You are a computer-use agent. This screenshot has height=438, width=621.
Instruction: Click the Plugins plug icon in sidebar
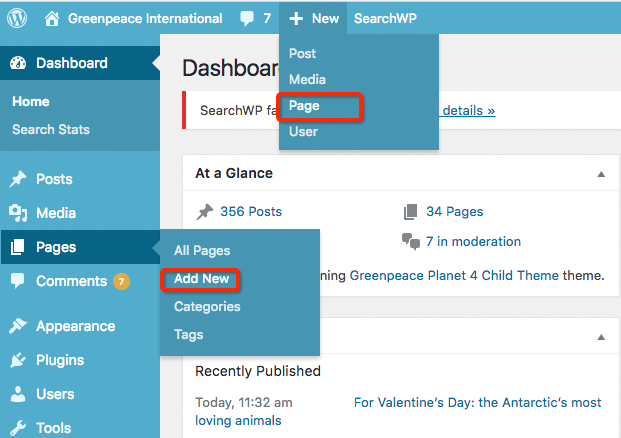click(18, 360)
